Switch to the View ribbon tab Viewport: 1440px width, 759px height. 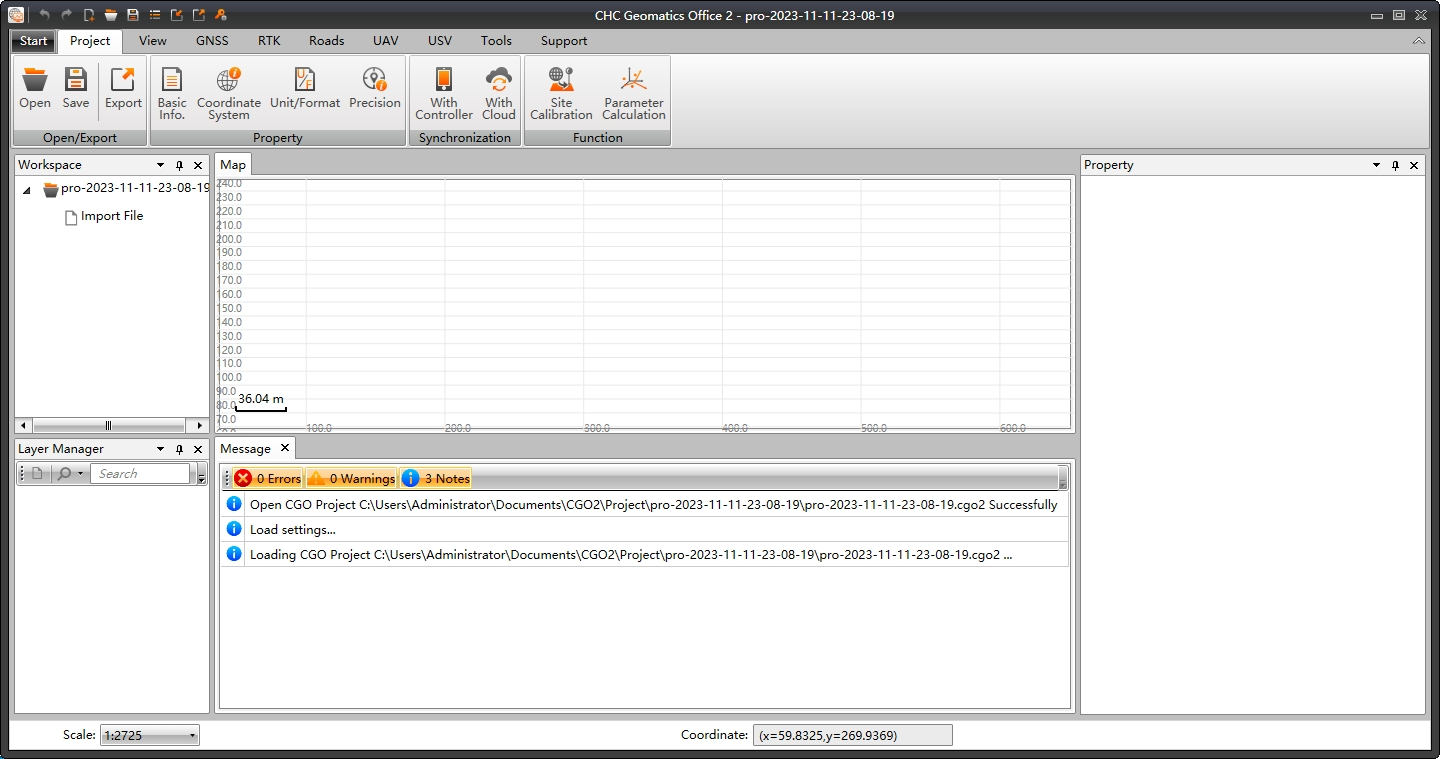153,41
